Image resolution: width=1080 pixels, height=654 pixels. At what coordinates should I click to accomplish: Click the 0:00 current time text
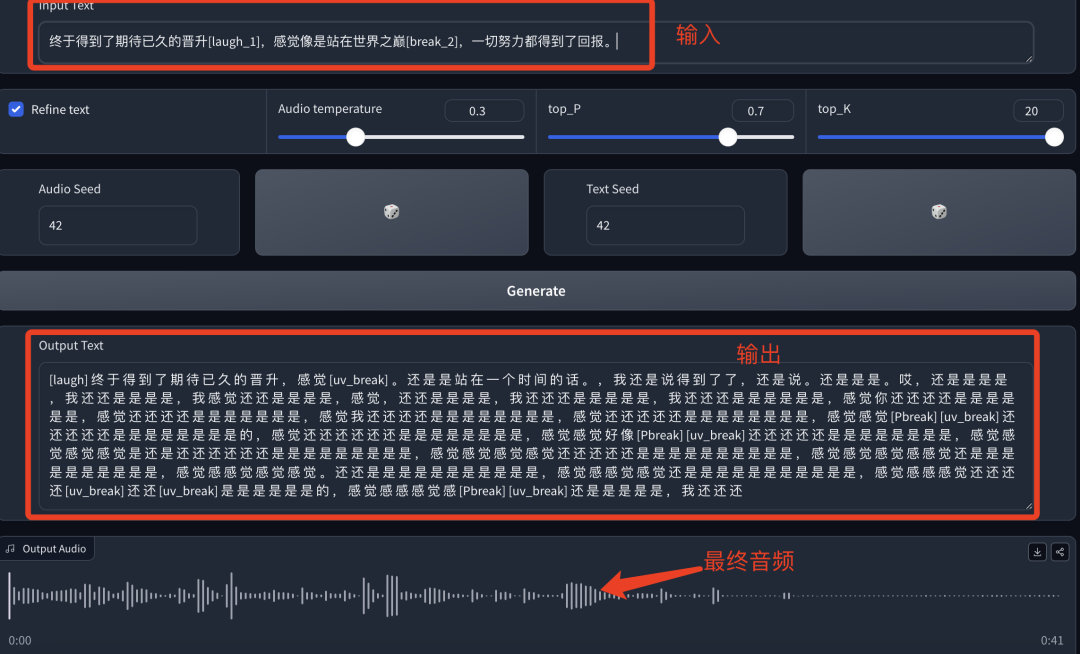[x=20, y=640]
